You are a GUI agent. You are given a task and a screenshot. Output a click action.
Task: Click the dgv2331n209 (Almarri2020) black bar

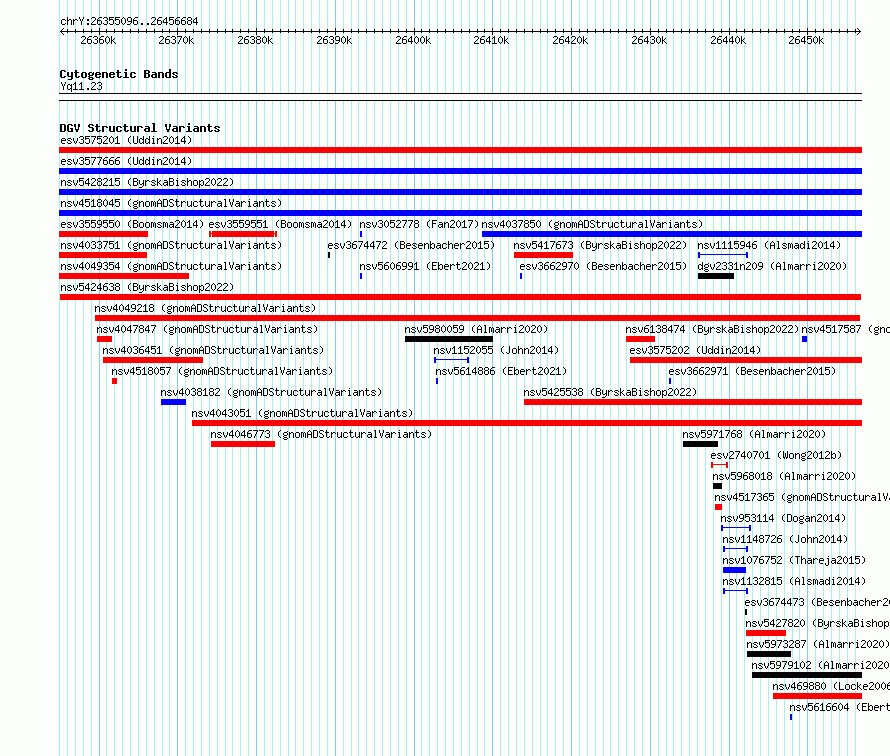pos(716,276)
